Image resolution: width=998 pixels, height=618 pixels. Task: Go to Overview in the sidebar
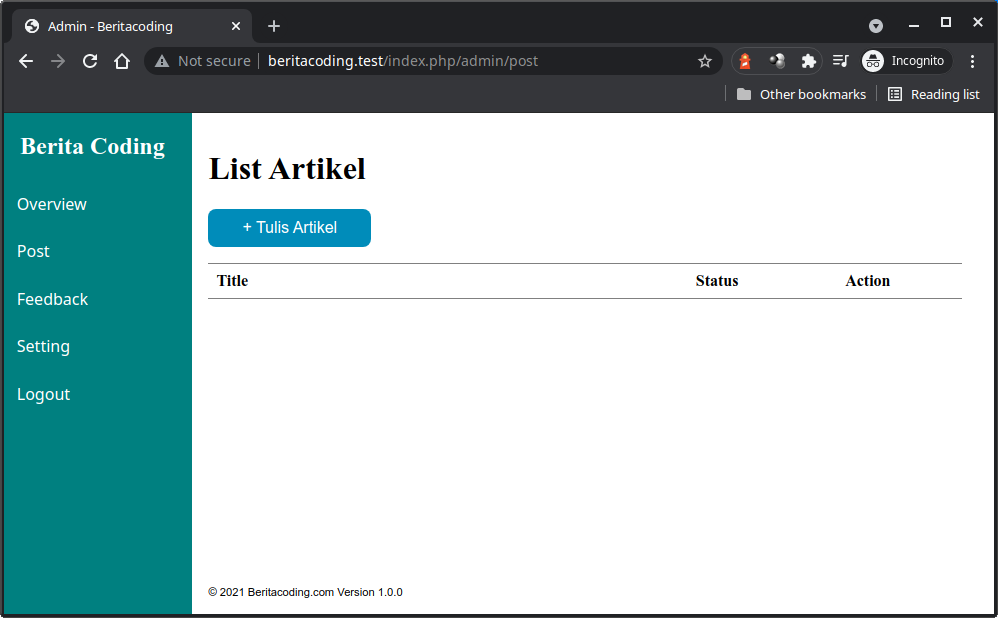(52, 204)
